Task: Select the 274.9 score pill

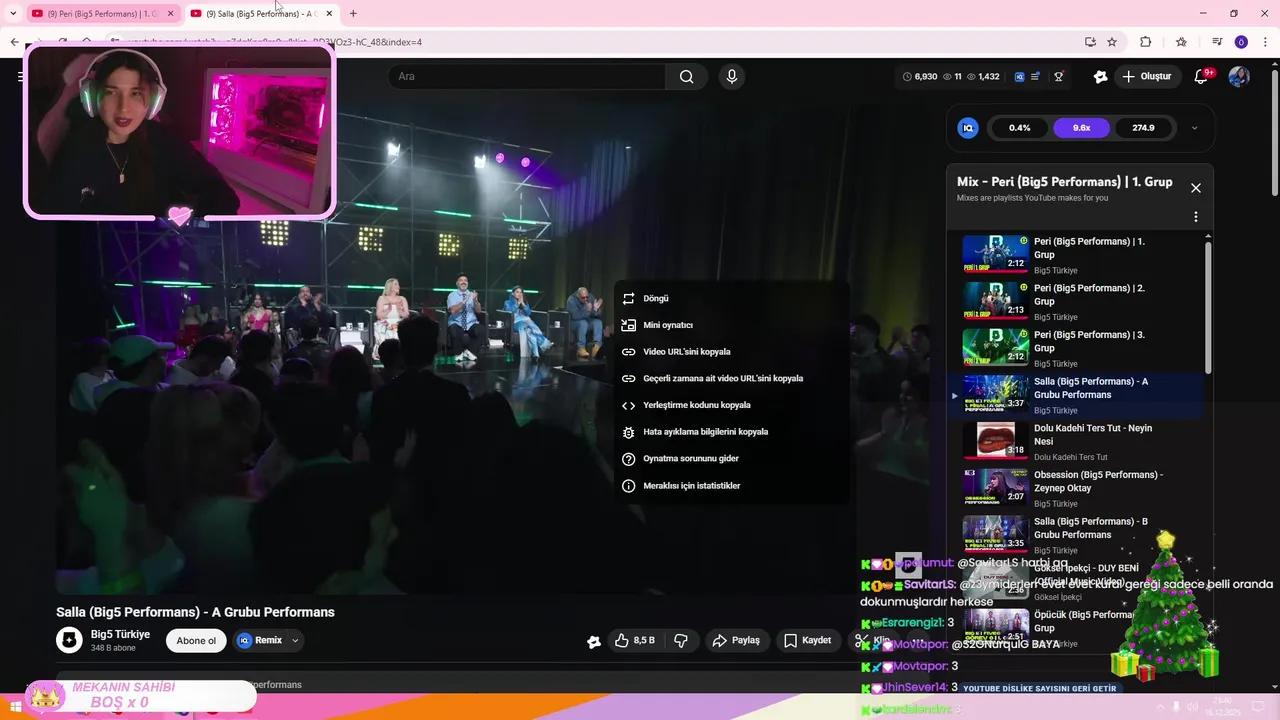Action: 1143,128
